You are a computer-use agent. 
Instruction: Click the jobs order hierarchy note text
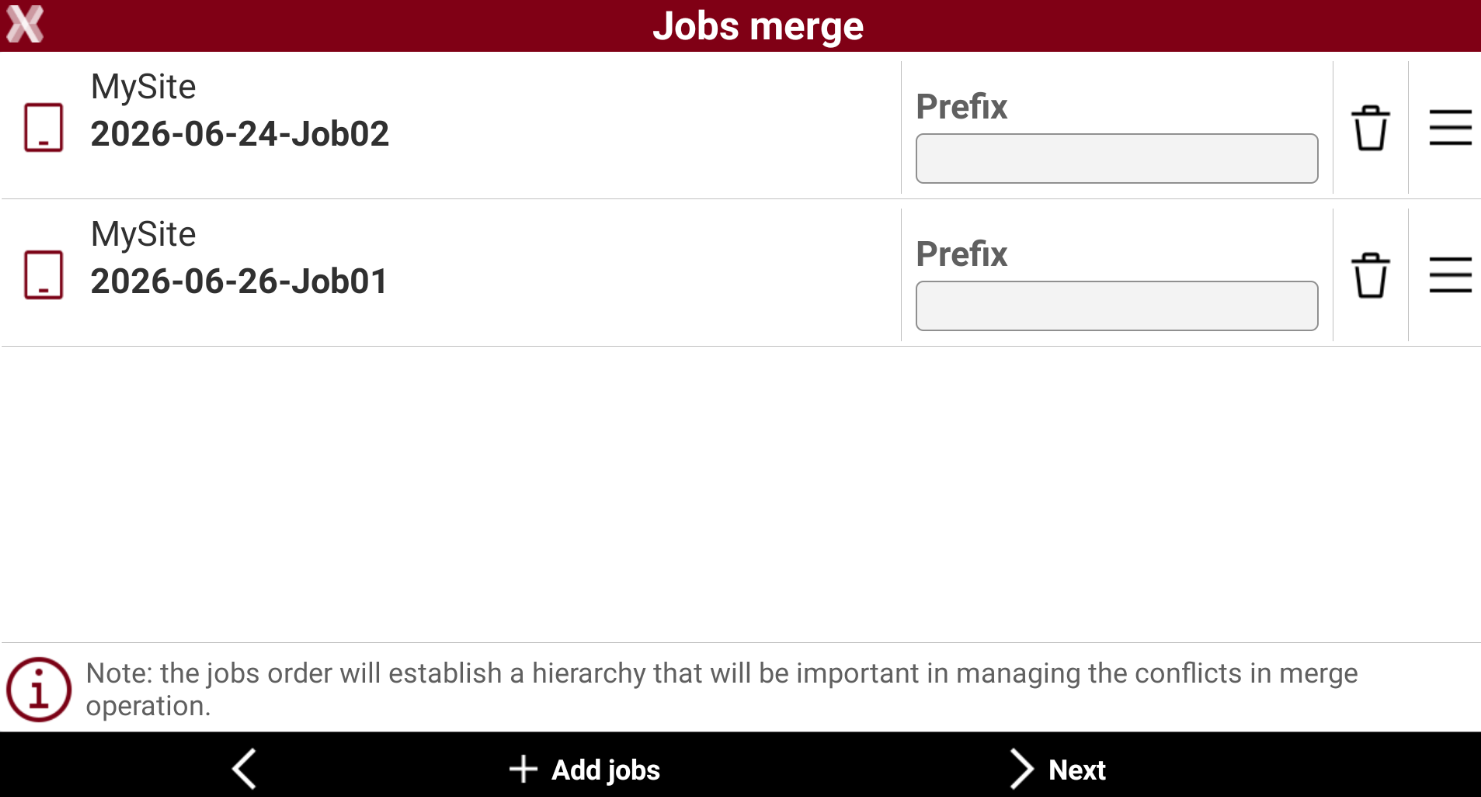pos(722,689)
